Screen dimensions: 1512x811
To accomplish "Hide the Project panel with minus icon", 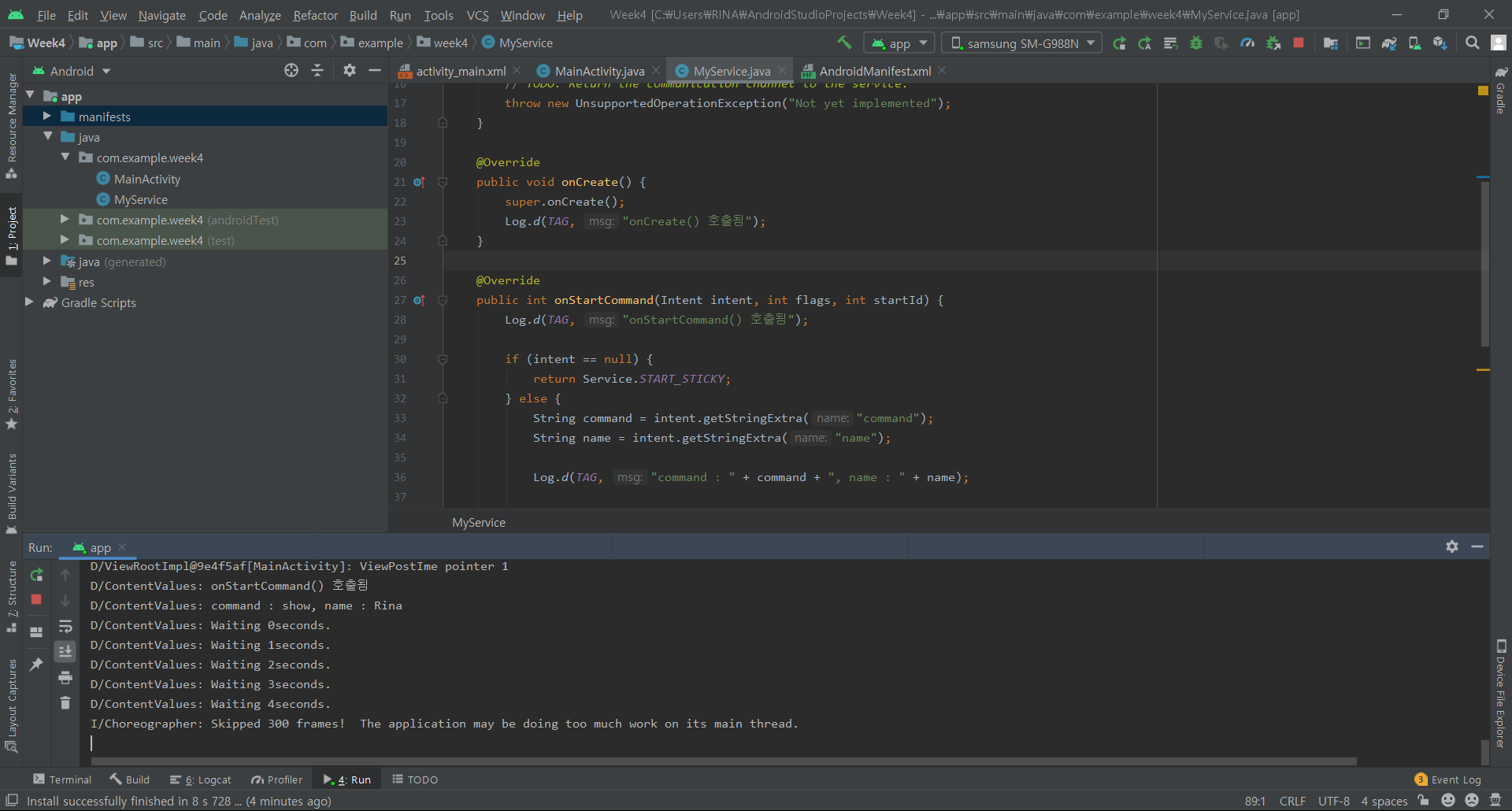I will click(x=375, y=70).
